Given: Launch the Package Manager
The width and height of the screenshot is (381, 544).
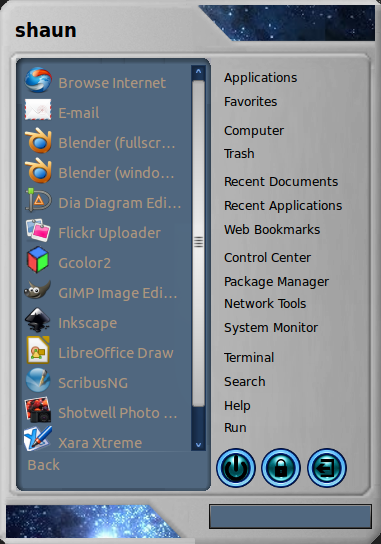Looking at the screenshot, I should [x=276, y=282].
